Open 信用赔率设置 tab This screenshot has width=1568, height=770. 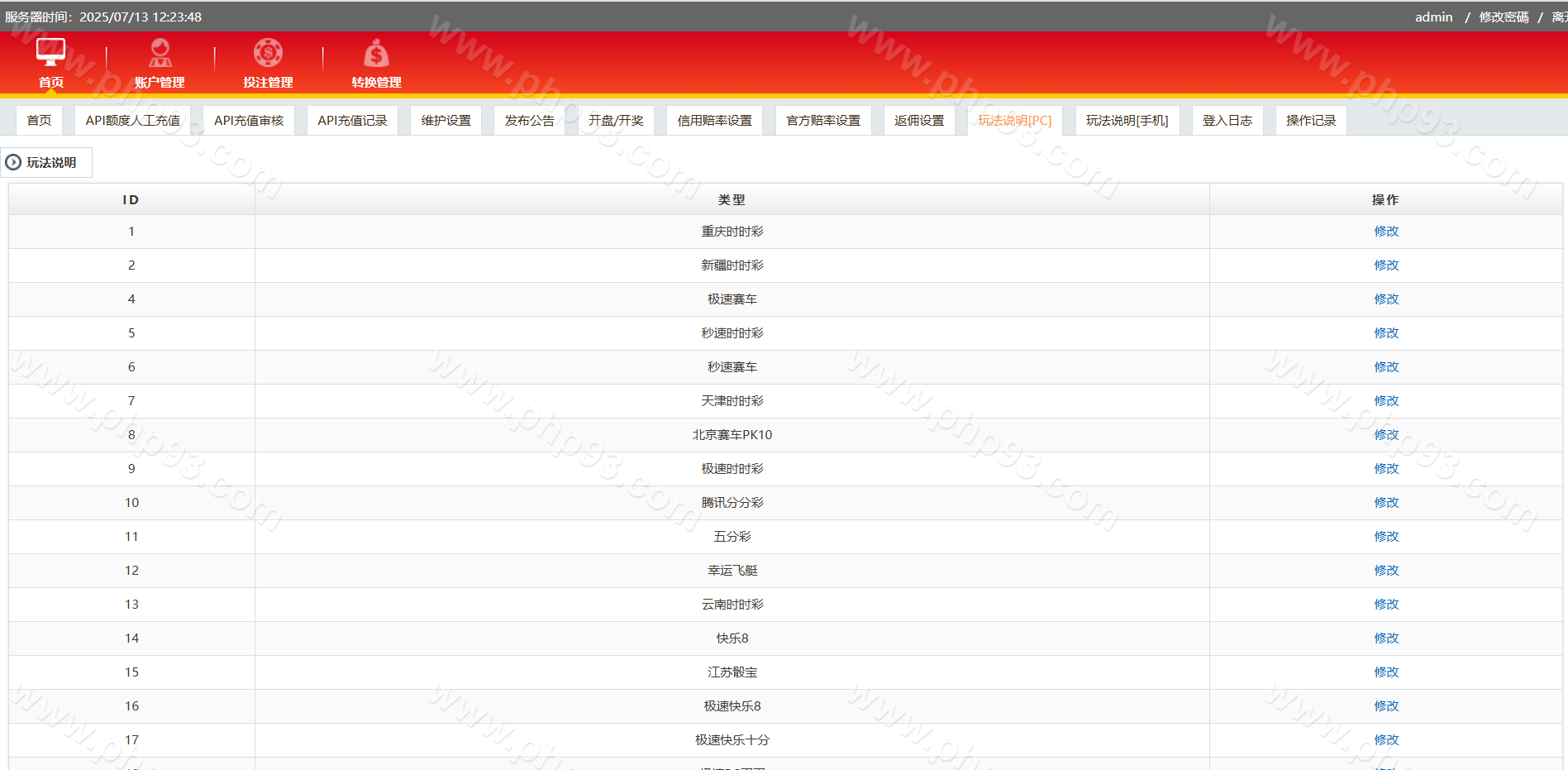click(714, 121)
